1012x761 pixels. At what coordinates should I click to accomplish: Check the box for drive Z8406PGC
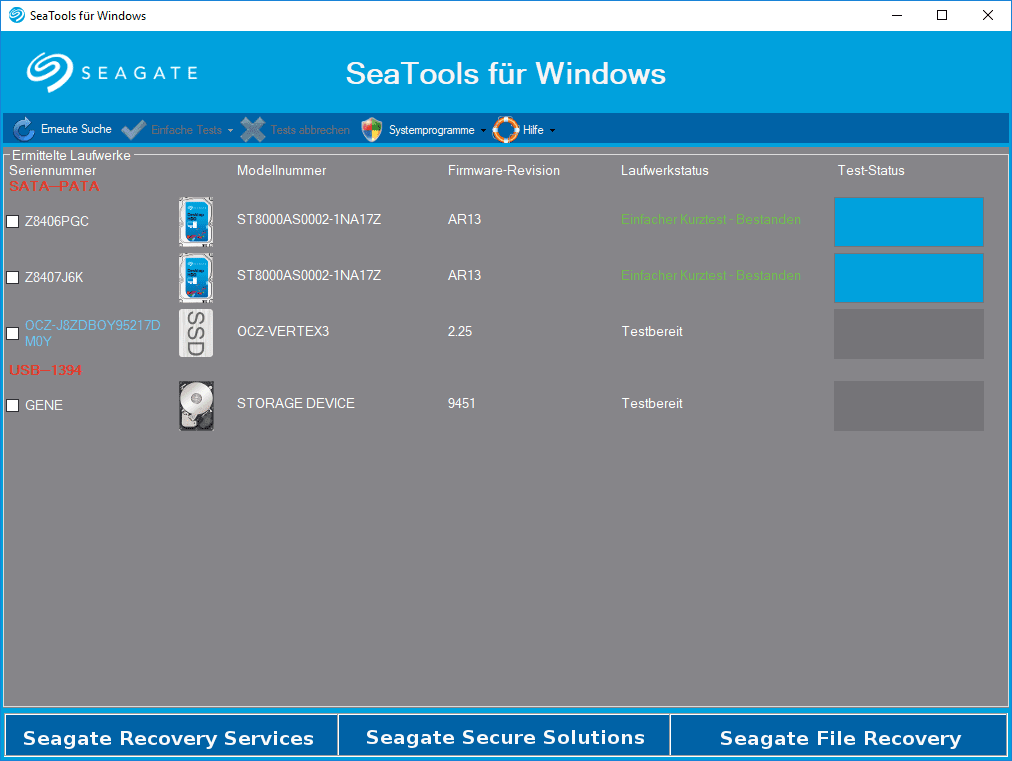click(12, 221)
